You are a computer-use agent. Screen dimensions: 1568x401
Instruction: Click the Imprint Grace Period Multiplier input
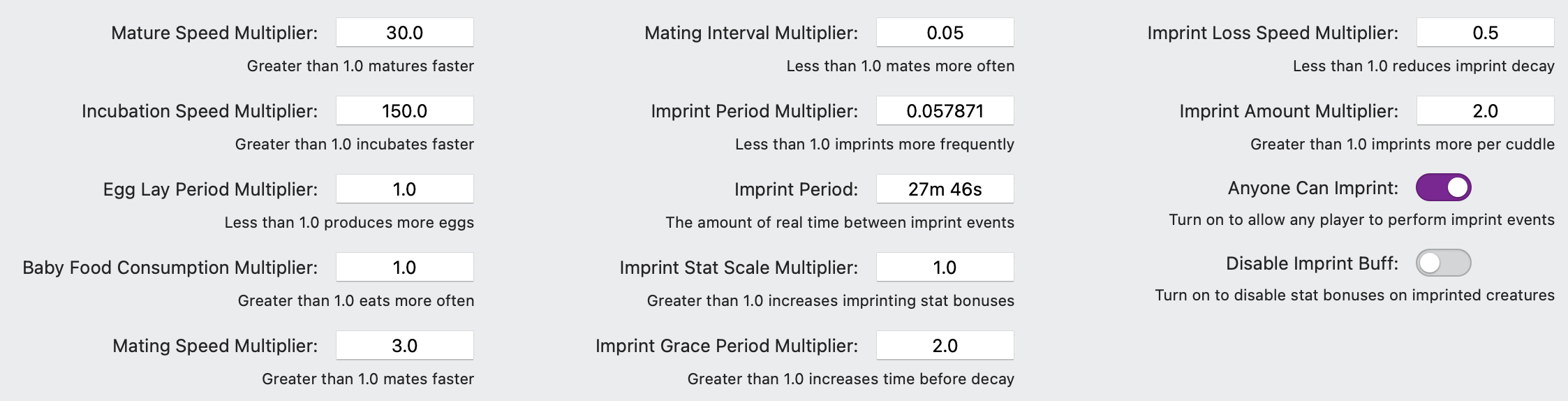pos(945,346)
